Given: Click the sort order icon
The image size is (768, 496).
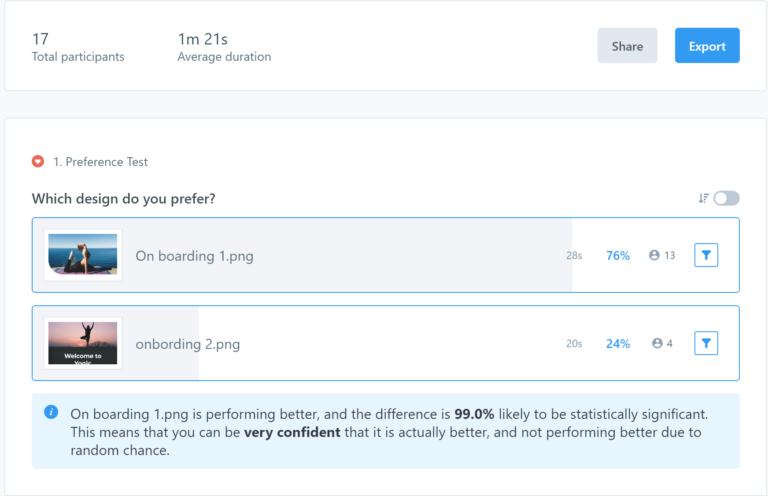Looking at the screenshot, I should (704, 198).
